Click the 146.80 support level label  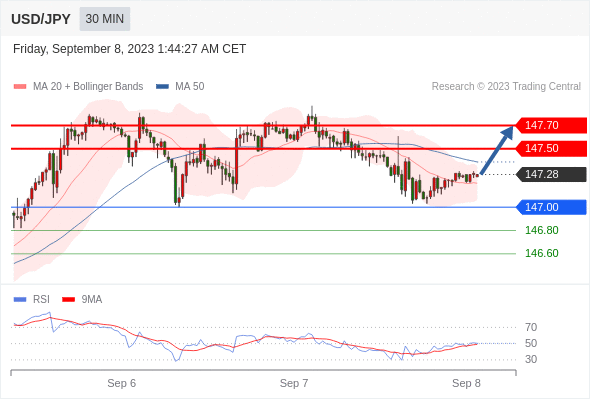[541, 230]
